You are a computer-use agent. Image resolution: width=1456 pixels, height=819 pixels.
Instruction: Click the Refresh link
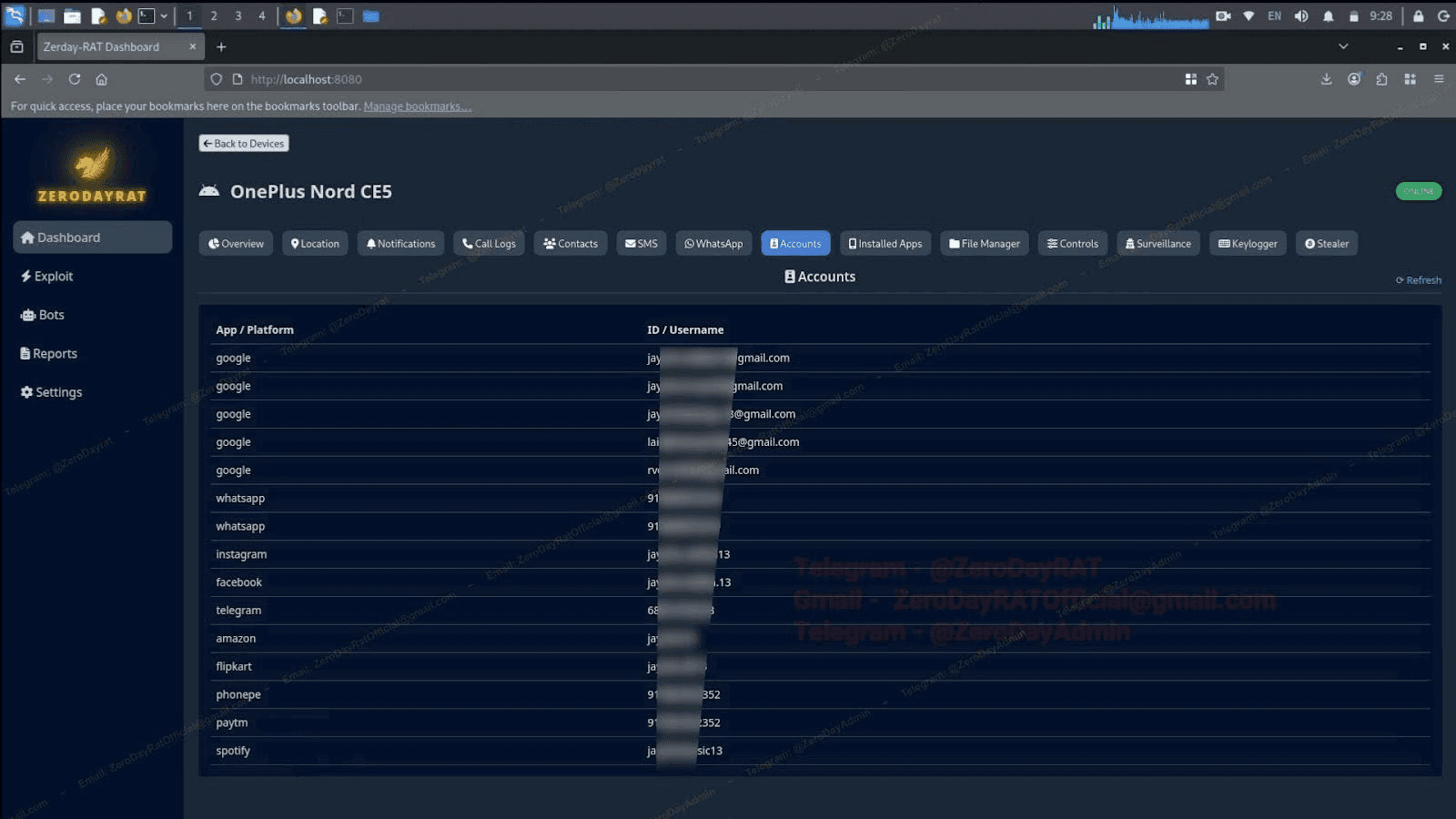pyautogui.click(x=1419, y=280)
